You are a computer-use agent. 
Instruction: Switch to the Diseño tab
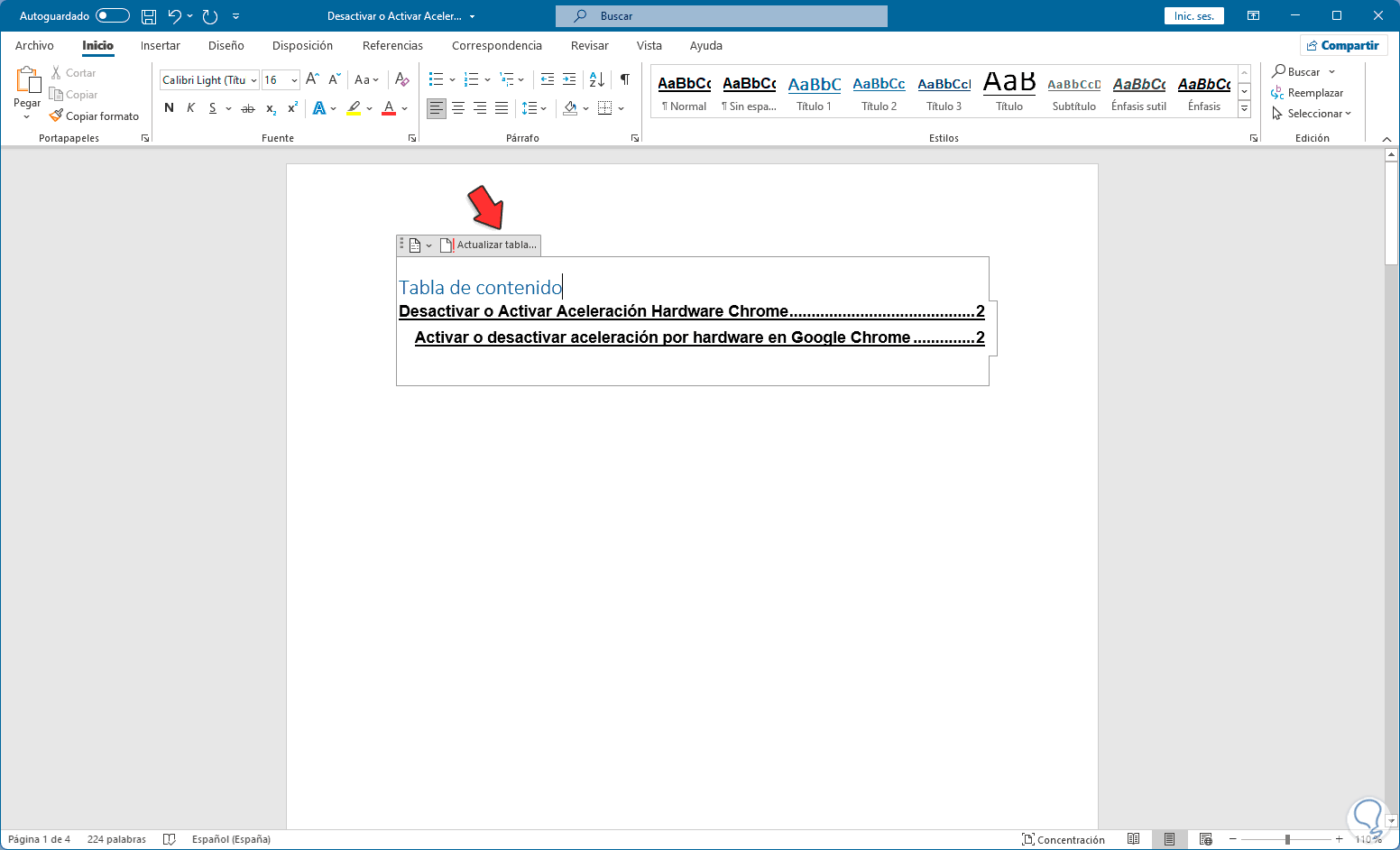[x=226, y=45]
